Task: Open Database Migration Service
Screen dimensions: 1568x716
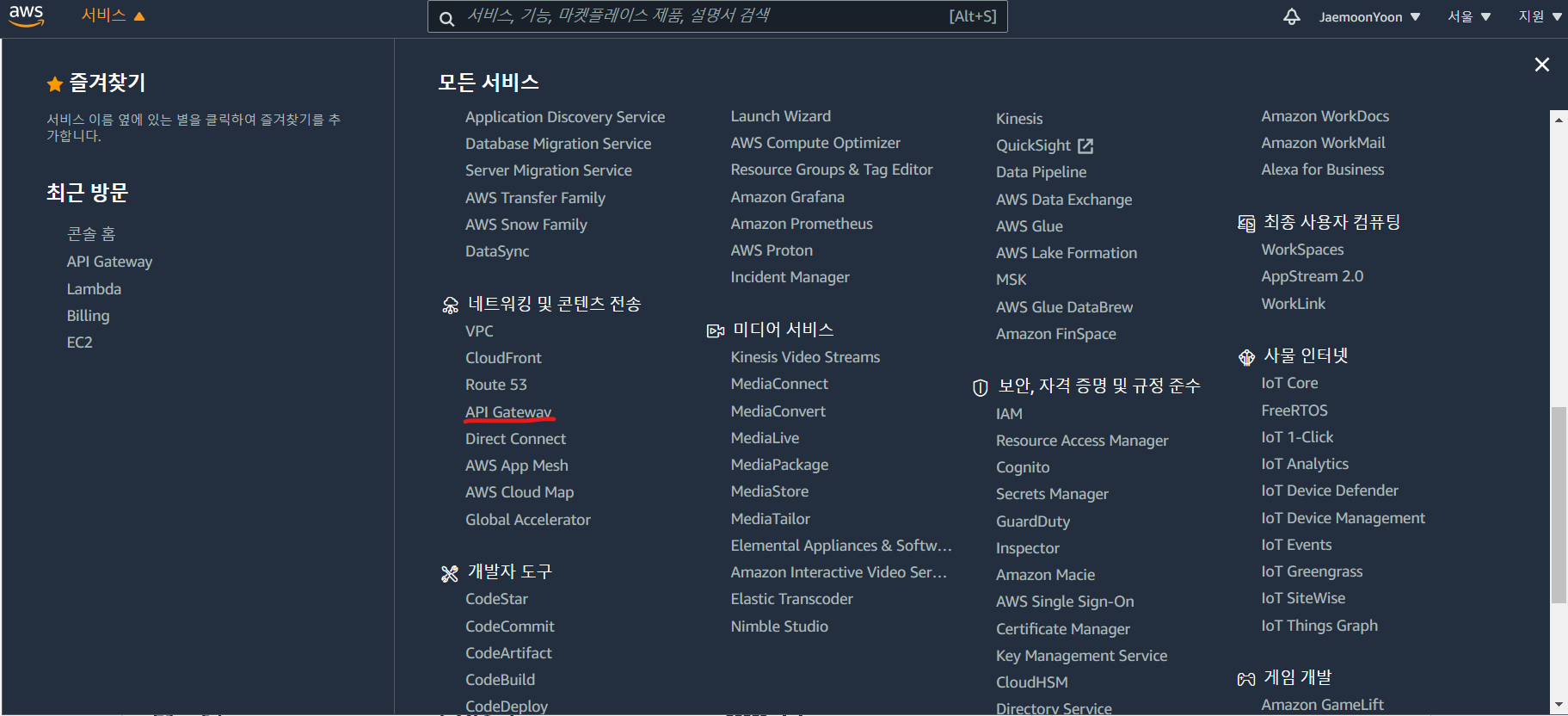Action: click(557, 144)
